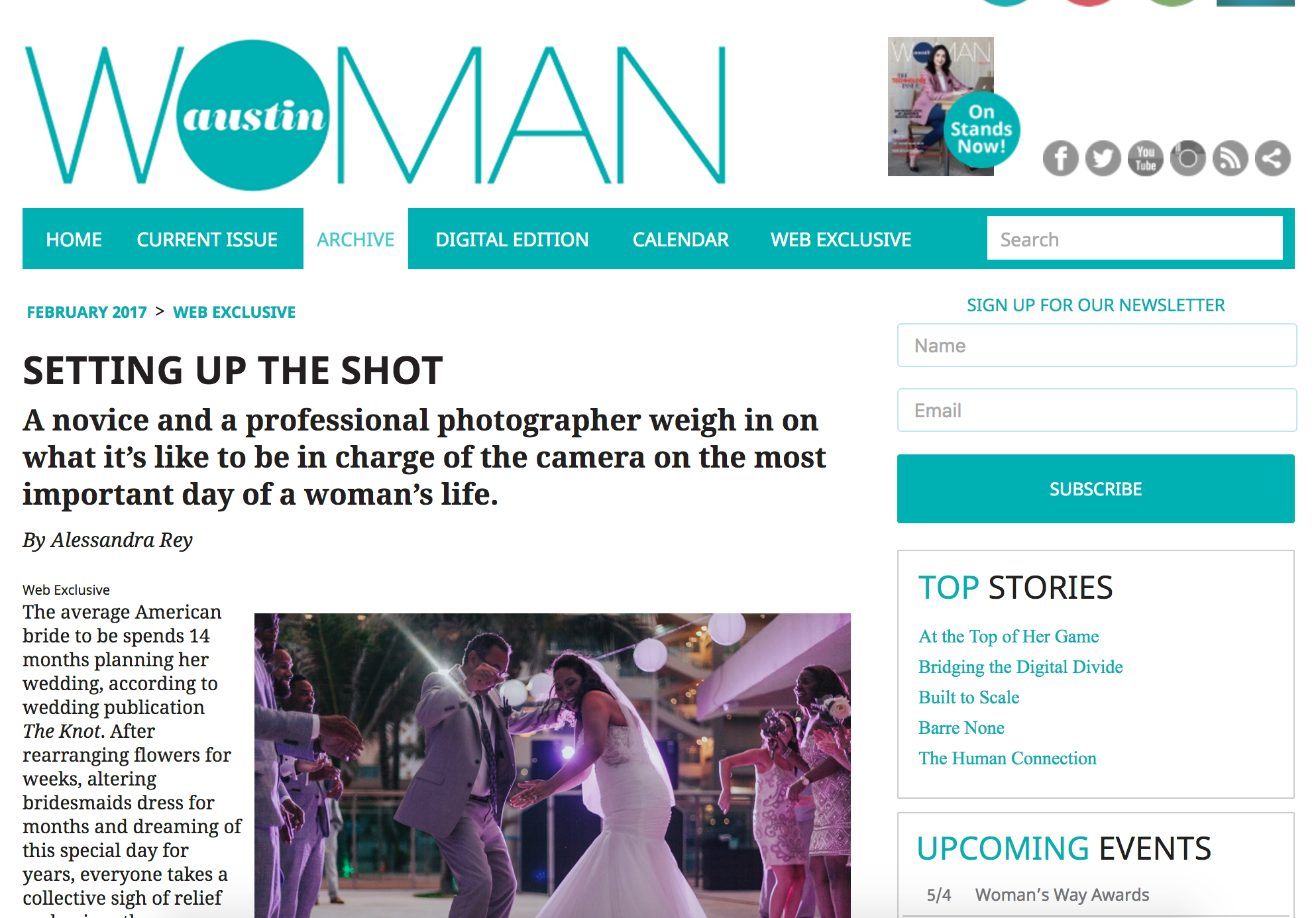Open the Facebook page icon

(1060, 158)
